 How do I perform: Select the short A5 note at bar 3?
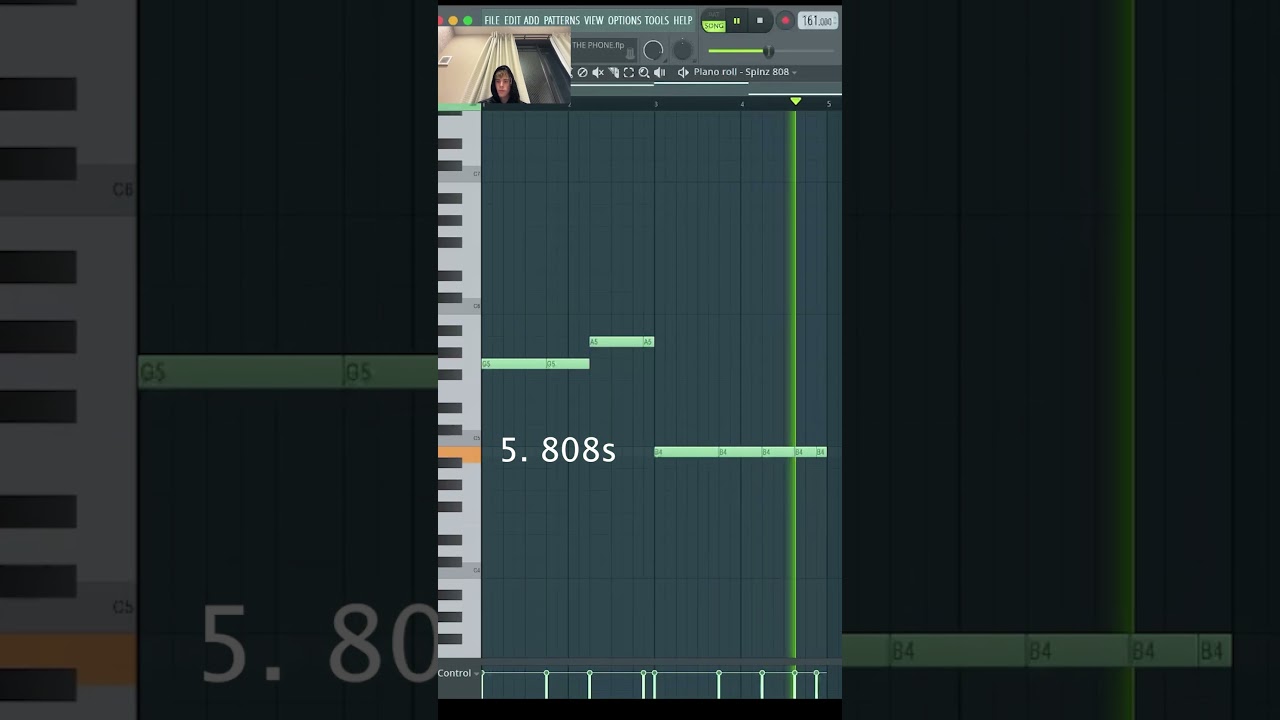648,342
